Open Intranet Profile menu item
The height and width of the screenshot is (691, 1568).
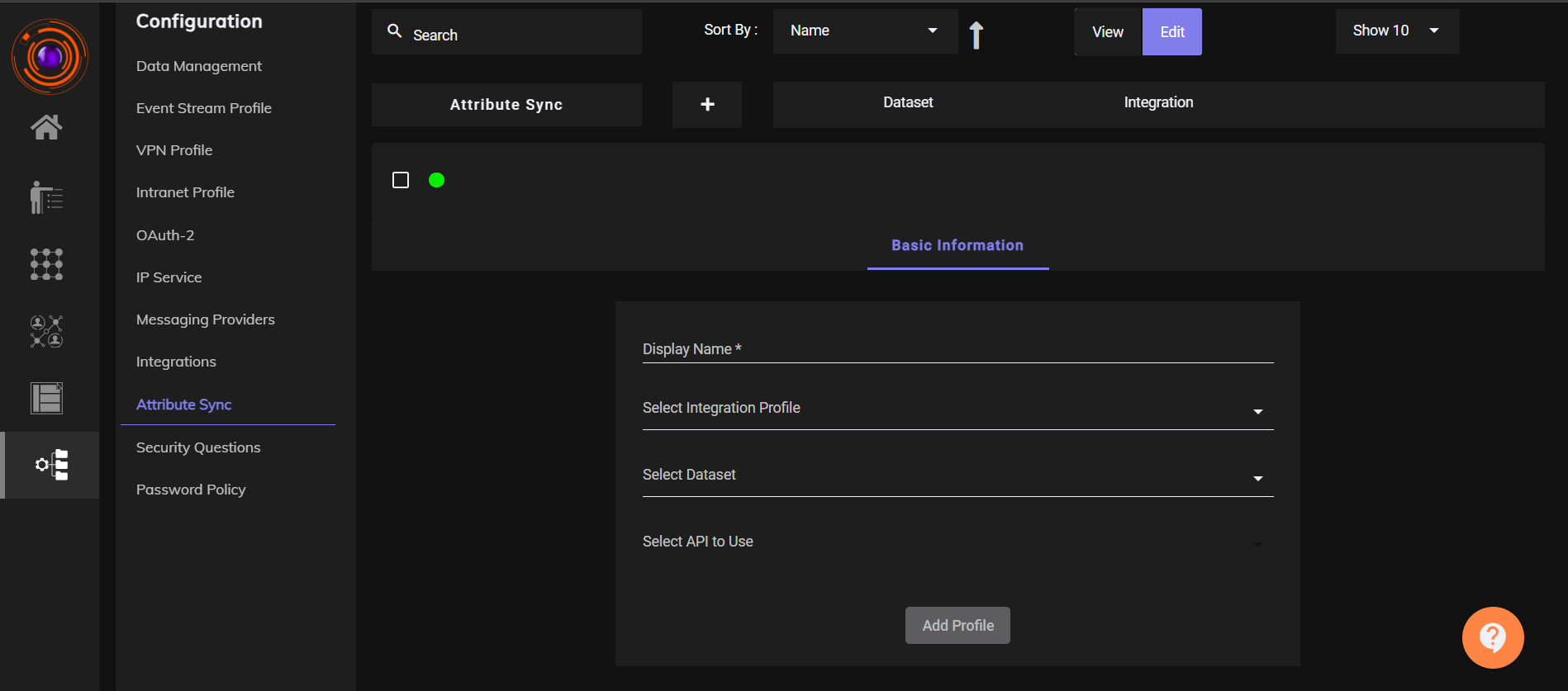coord(185,192)
